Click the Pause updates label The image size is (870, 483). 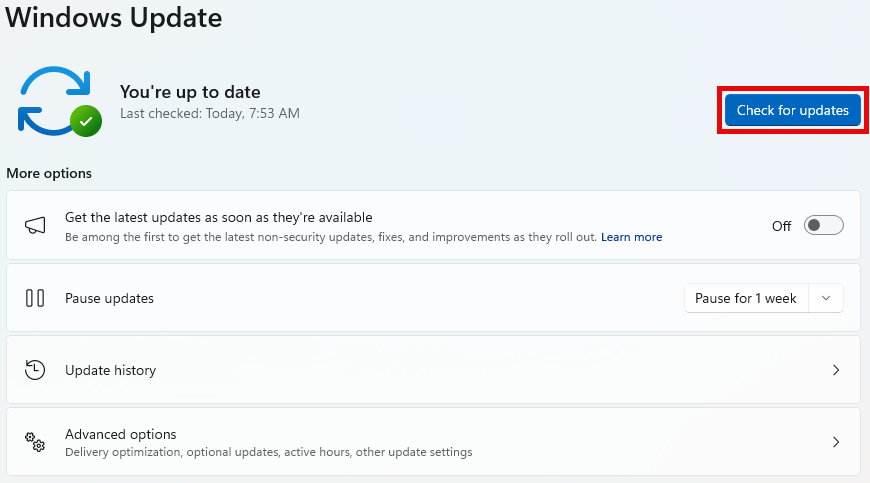tap(109, 298)
